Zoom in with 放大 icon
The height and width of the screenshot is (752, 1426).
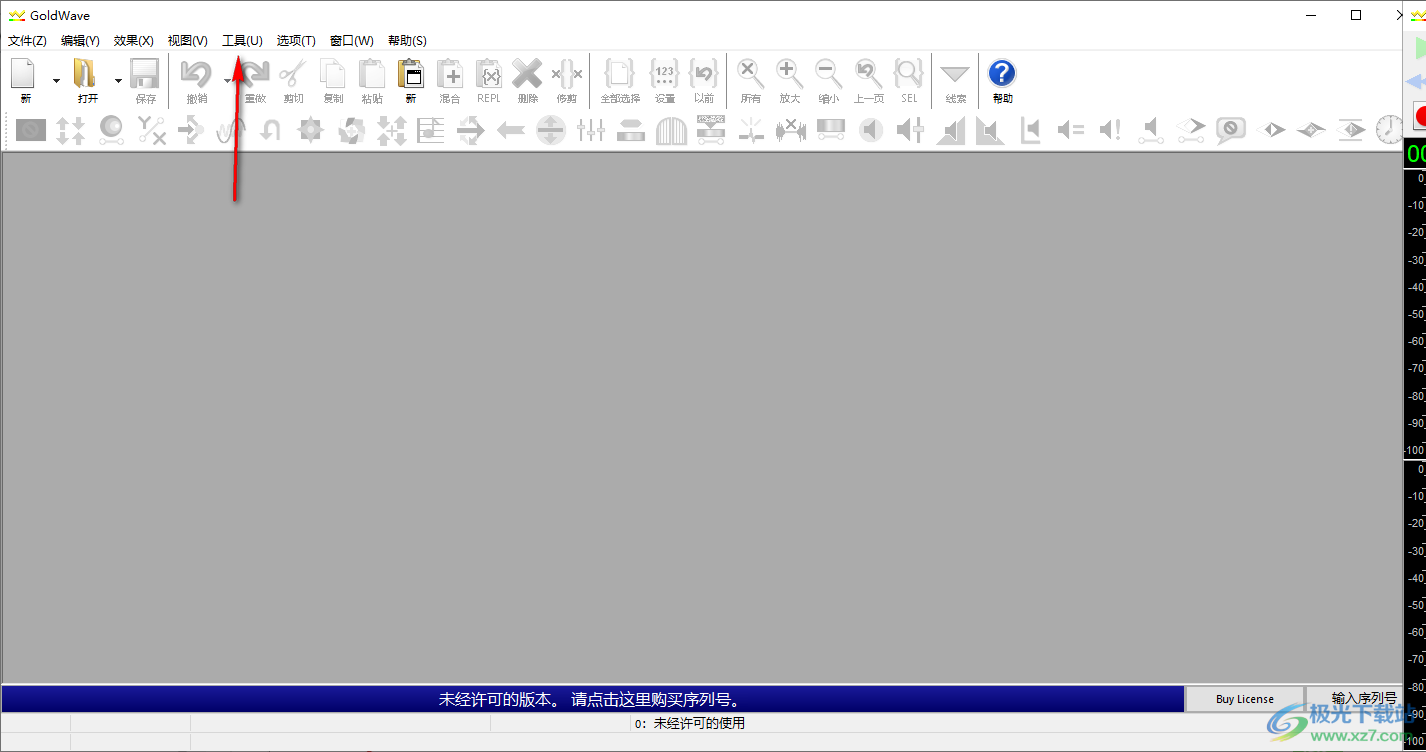790,80
